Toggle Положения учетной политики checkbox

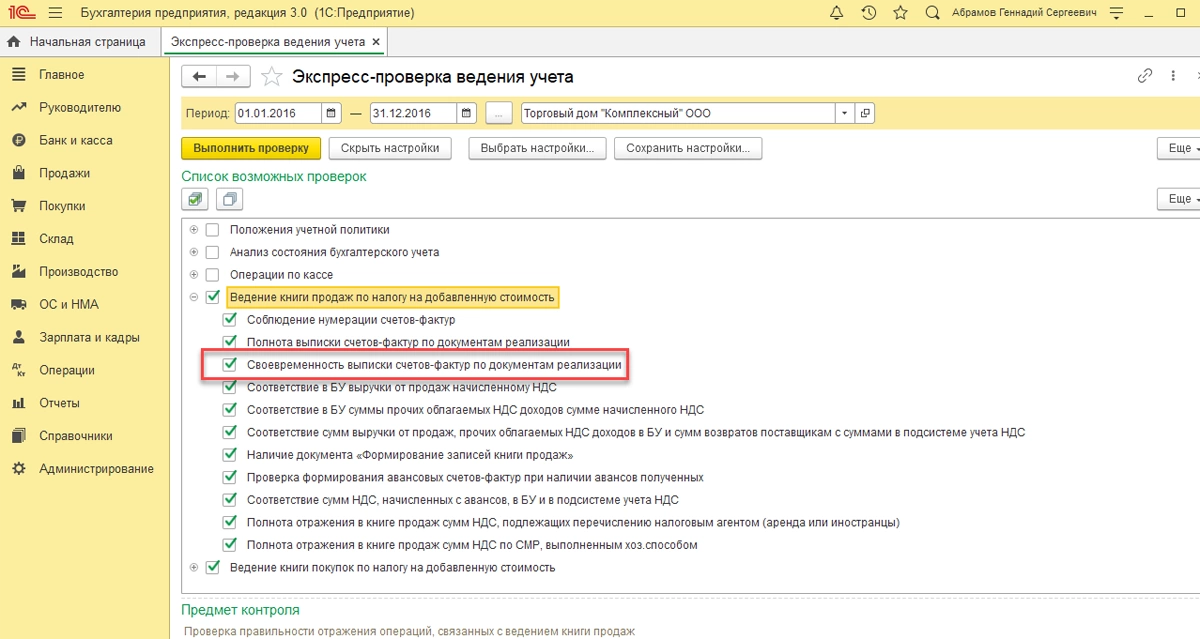[212, 230]
